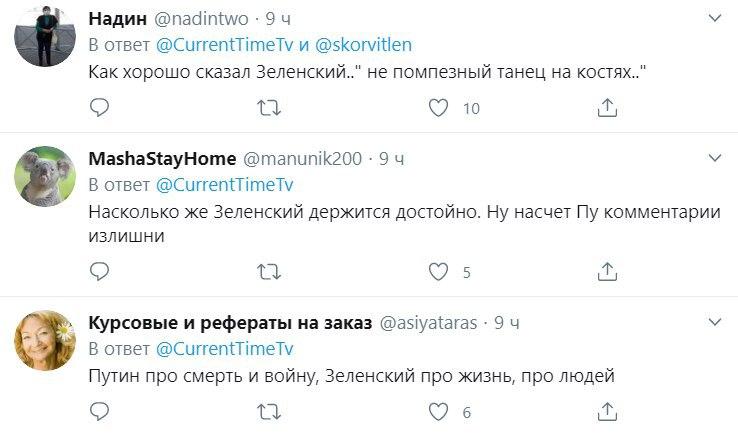Open more options for Надин's tweet
738x435 pixels.
(714, 19)
